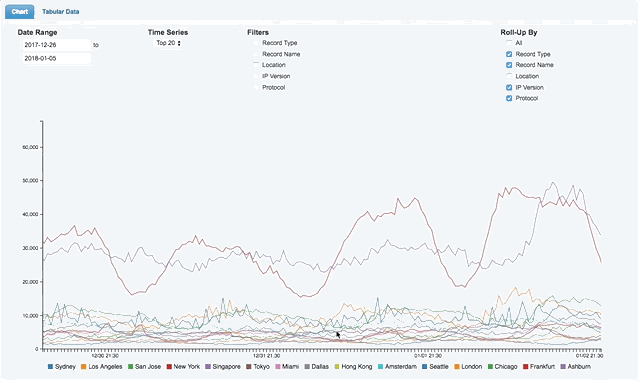This screenshot has width=640, height=382.
Task: Toggle the IP Version filter checkbox
Action: point(256,76)
